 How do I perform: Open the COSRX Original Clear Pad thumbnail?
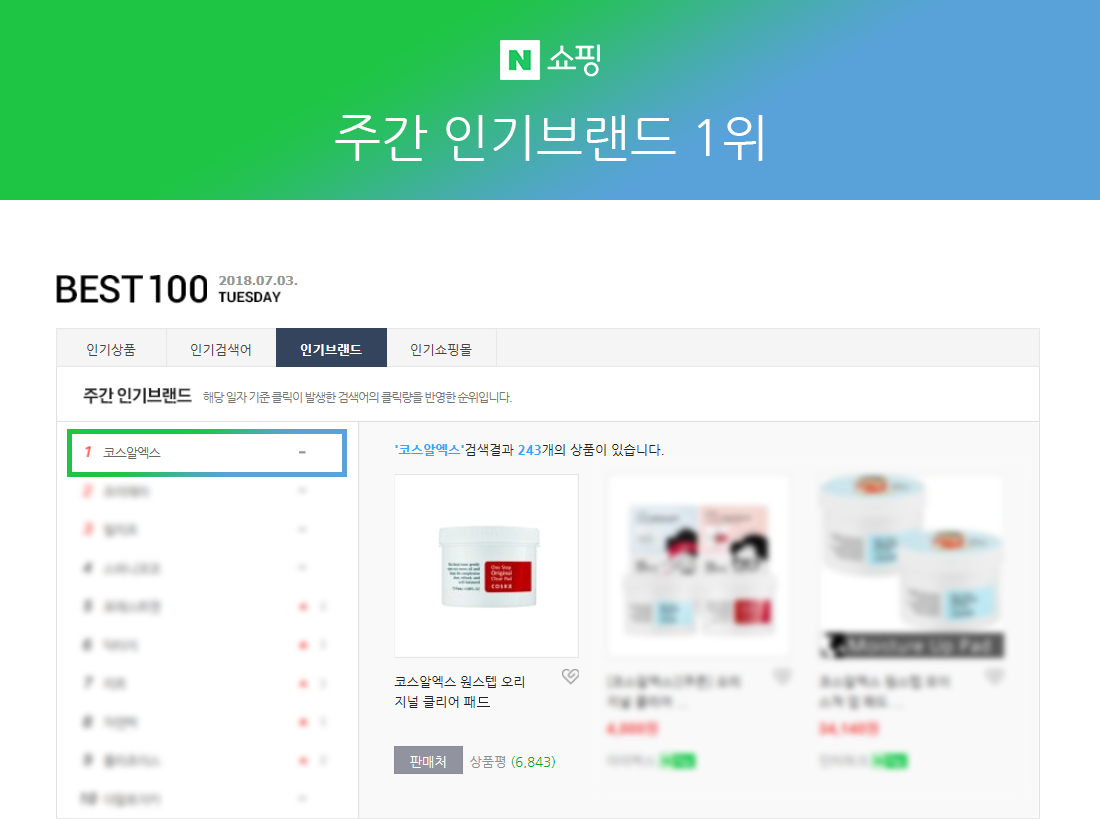click(486, 566)
